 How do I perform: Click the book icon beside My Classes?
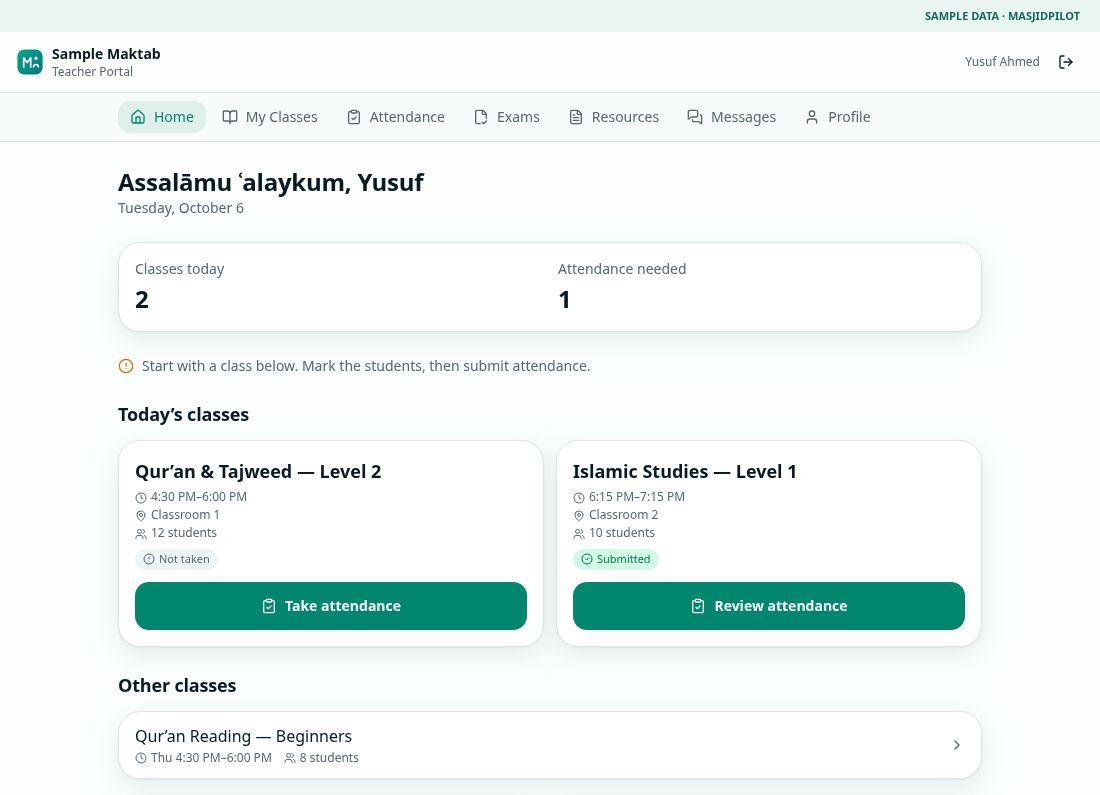pyautogui.click(x=229, y=117)
